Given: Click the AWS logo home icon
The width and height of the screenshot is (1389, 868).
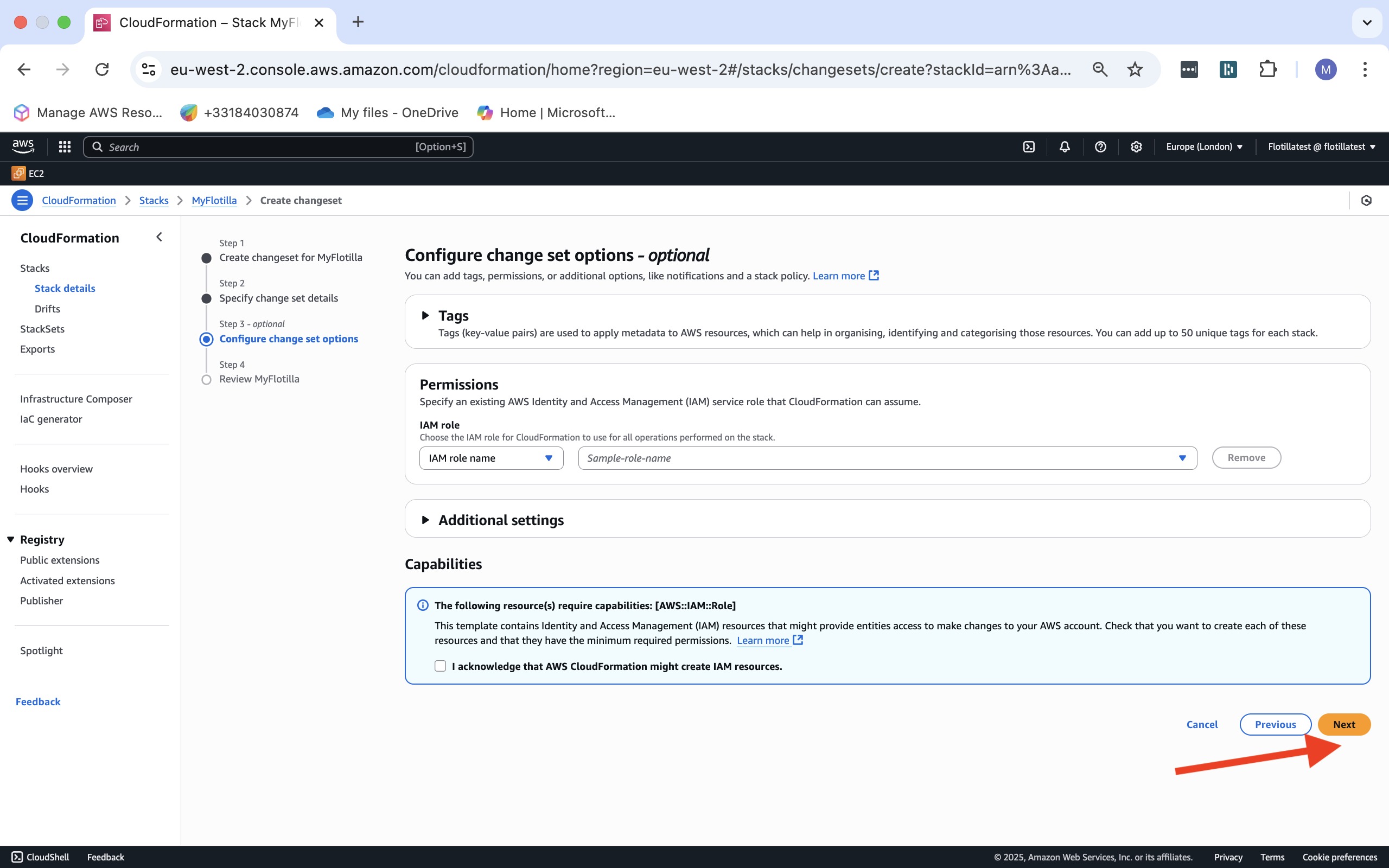Looking at the screenshot, I should [23, 146].
